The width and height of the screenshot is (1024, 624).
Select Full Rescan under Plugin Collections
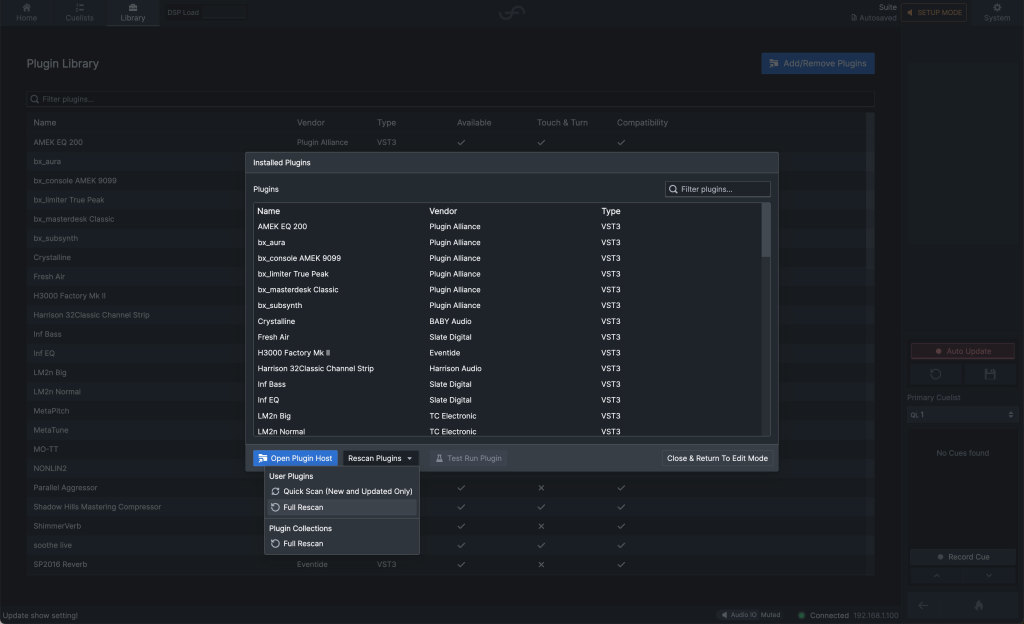pos(342,544)
